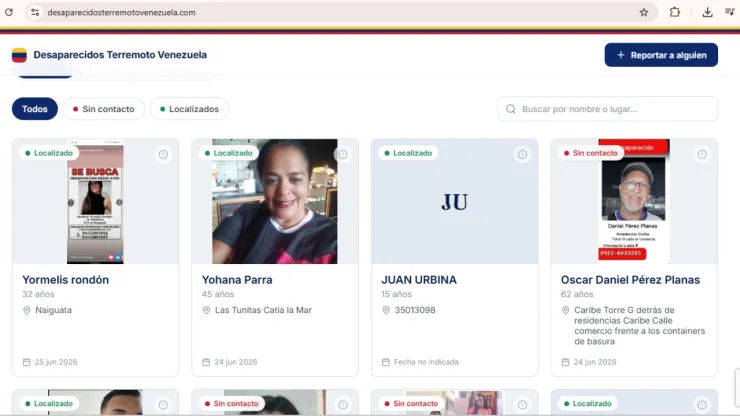Open info icon on Yormelis rondón card
The image size is (740, 416).
pyautogui.click(x=163, y=154)
